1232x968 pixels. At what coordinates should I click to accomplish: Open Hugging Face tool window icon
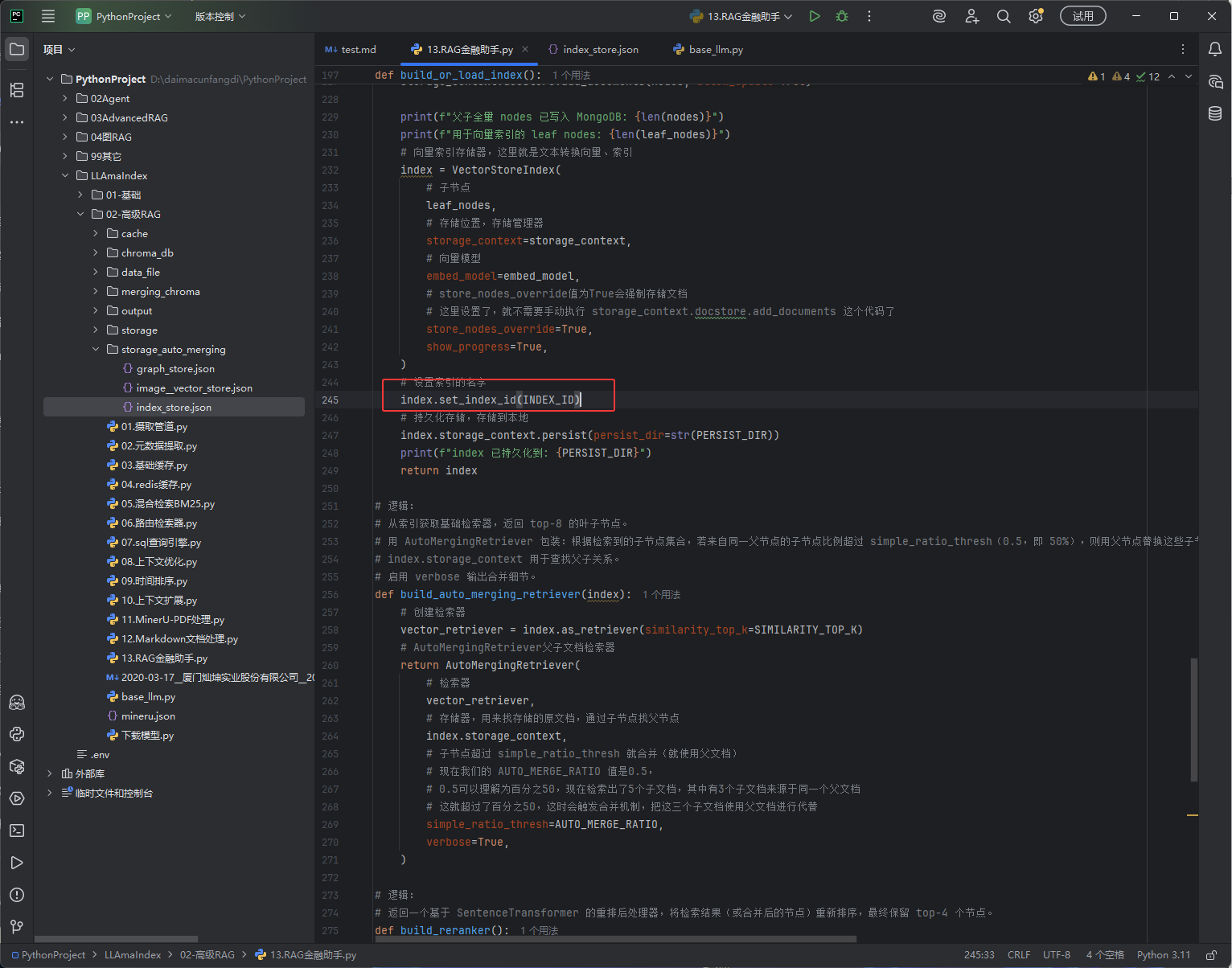[17, 702]
